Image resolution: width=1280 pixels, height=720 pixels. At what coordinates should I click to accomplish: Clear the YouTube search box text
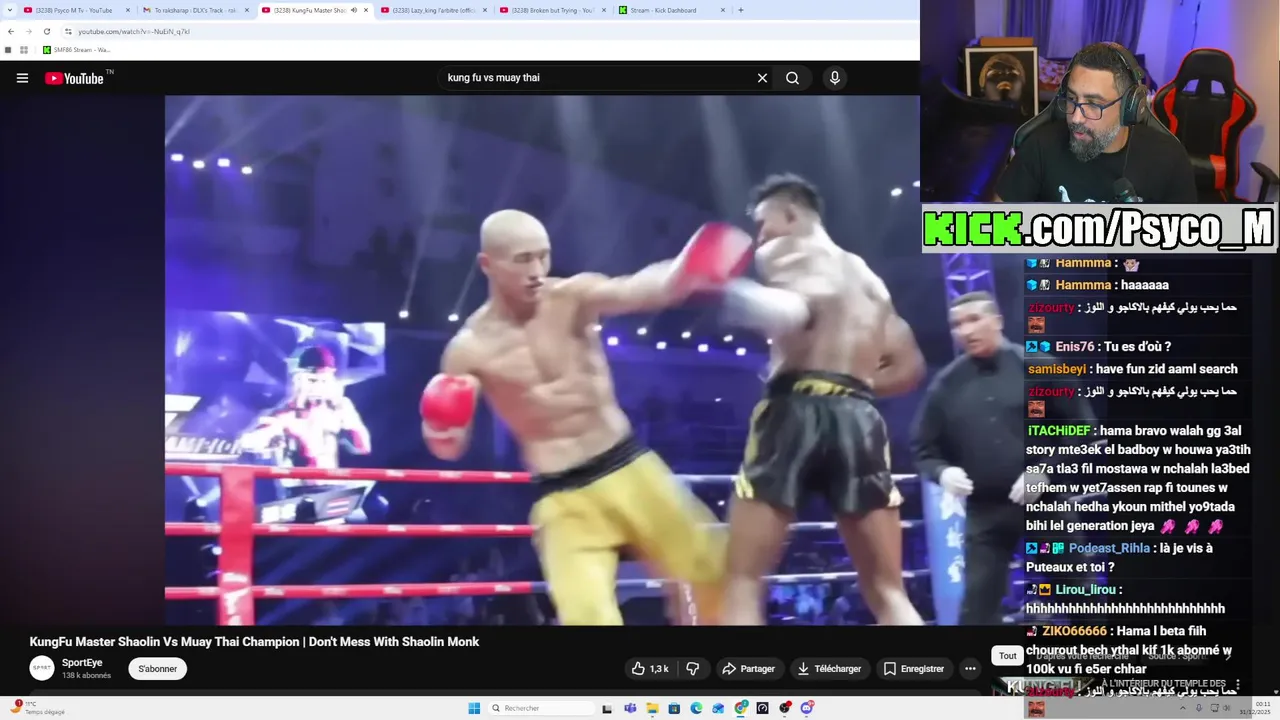point(762,78)
